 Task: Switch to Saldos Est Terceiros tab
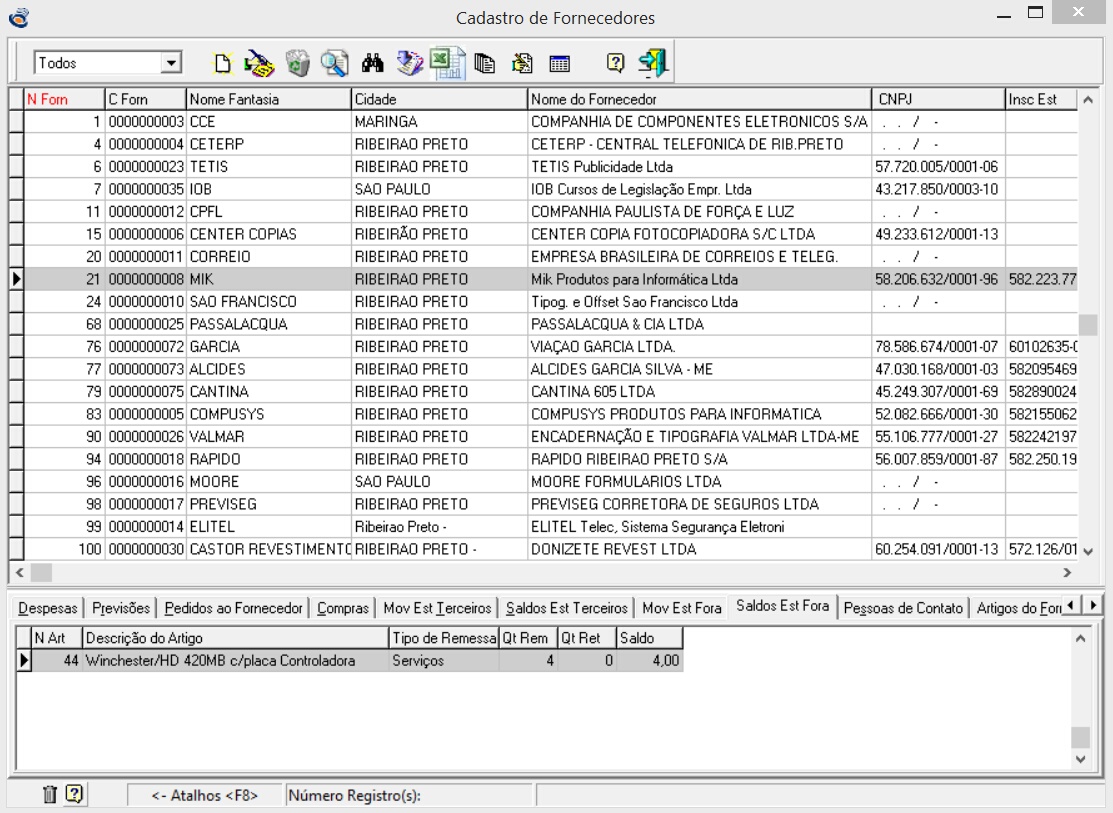pos(566,609)
